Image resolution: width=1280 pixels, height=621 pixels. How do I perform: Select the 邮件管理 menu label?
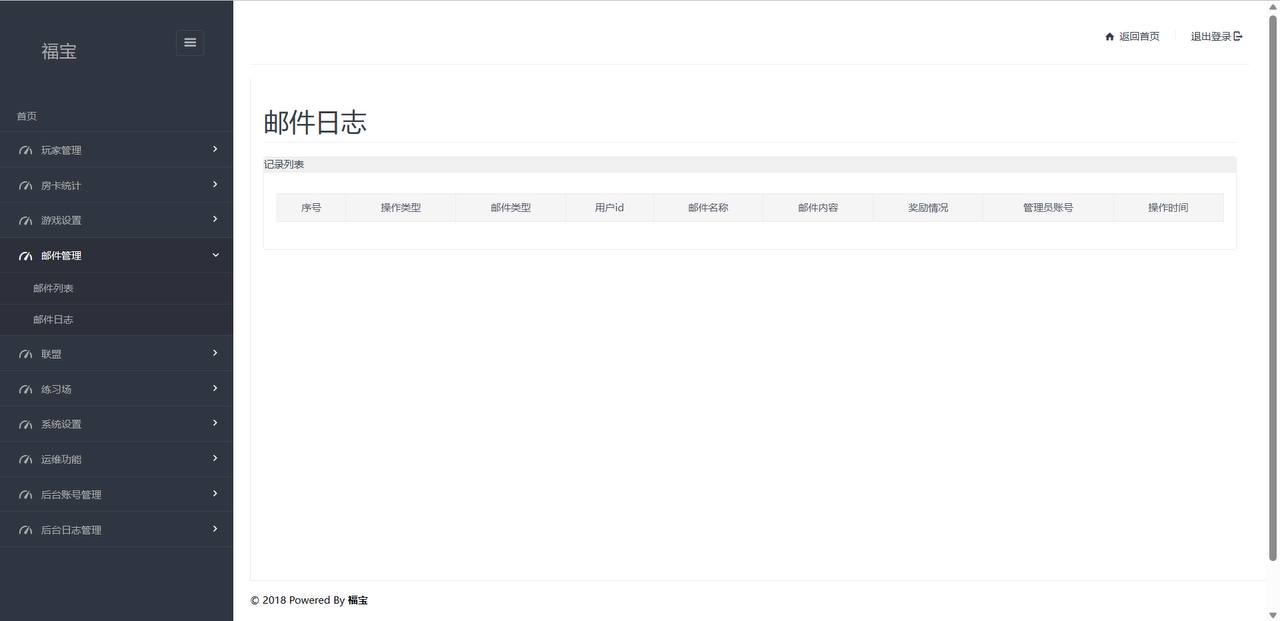pyautogui.click(x=61, y=256)
